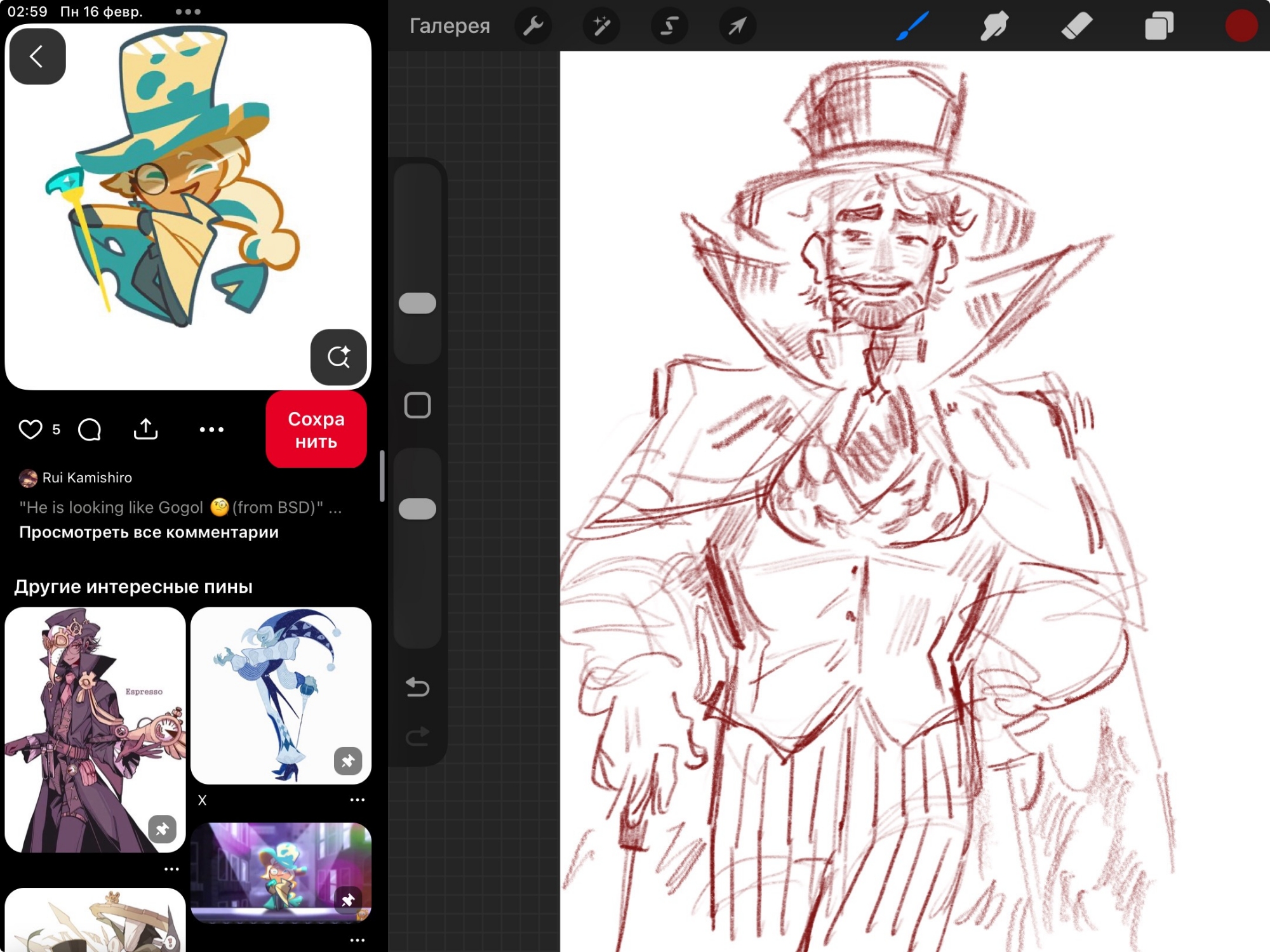Open the Layers panel
This screenshot has height=952, width=1270.
1159,26
